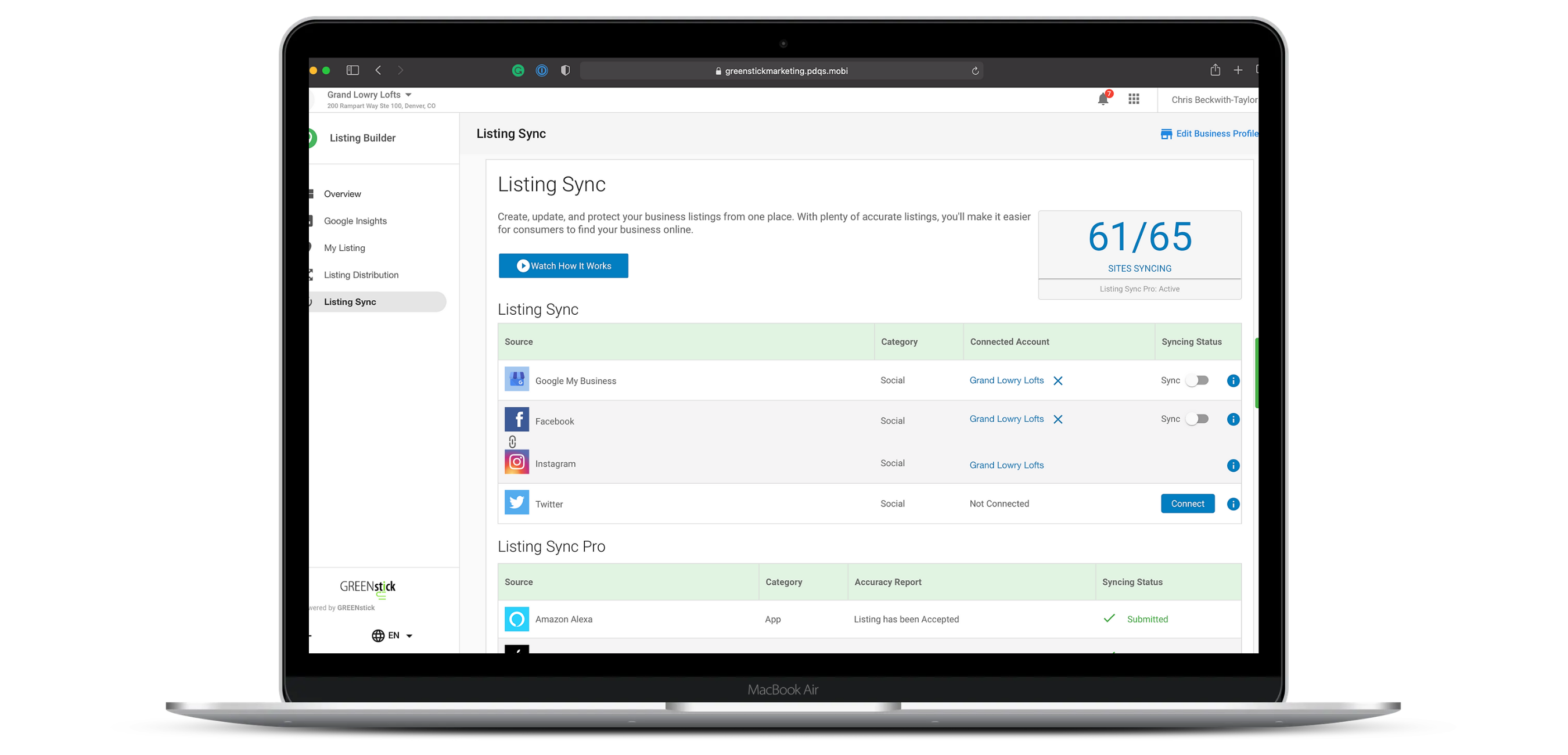Screen dimensions: 1568x755
Task: Remove Facebook connected account with X
Action: click(x=1058, y=419)
